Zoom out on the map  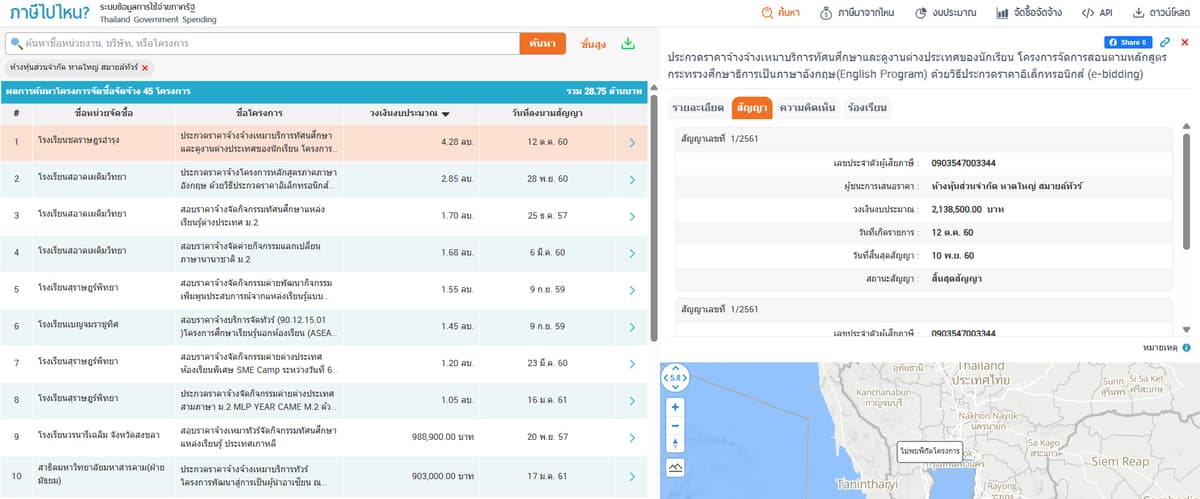coord(675,426)
